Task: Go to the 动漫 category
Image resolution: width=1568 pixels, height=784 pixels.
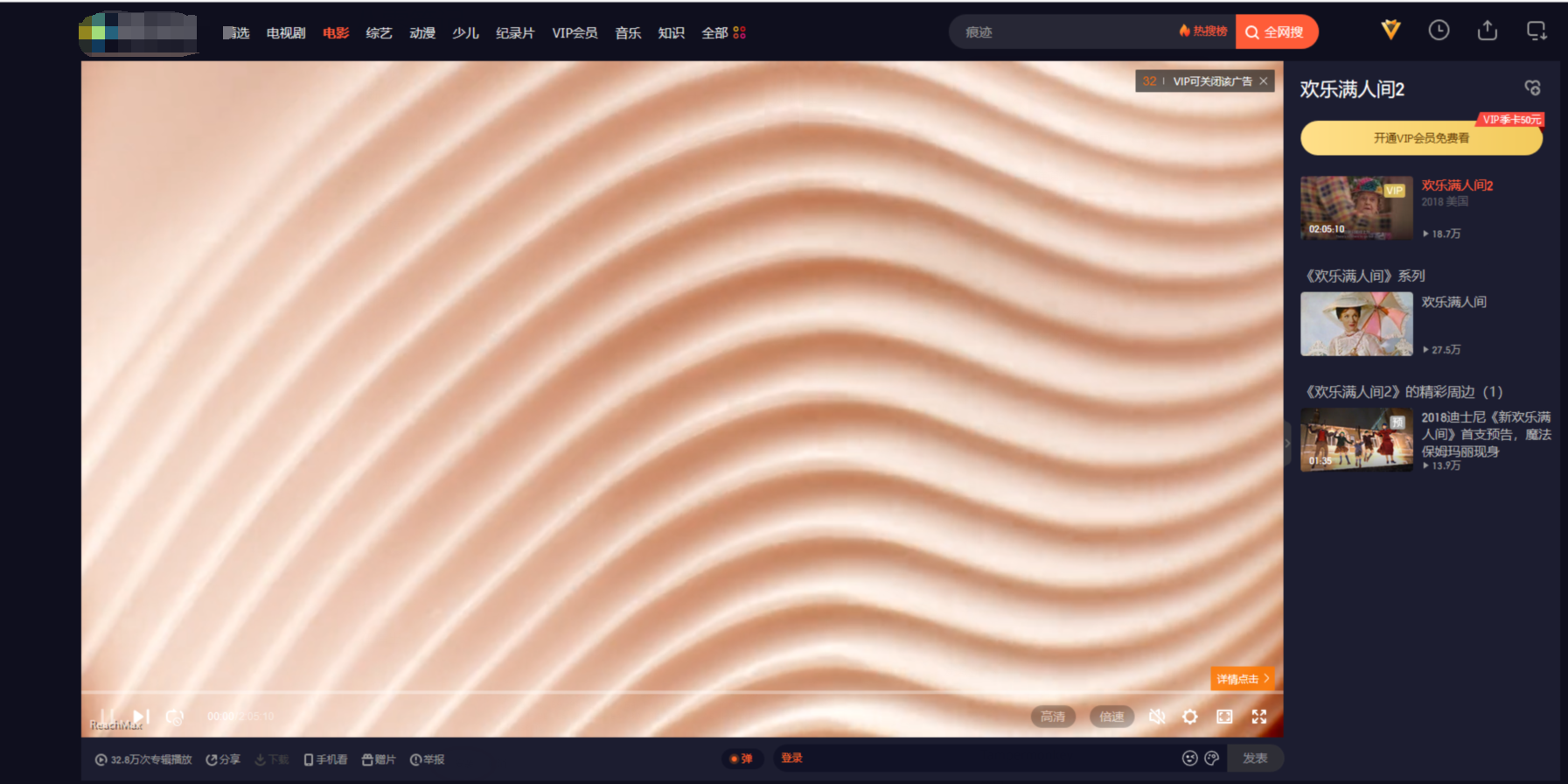Action: click(422, 32)
